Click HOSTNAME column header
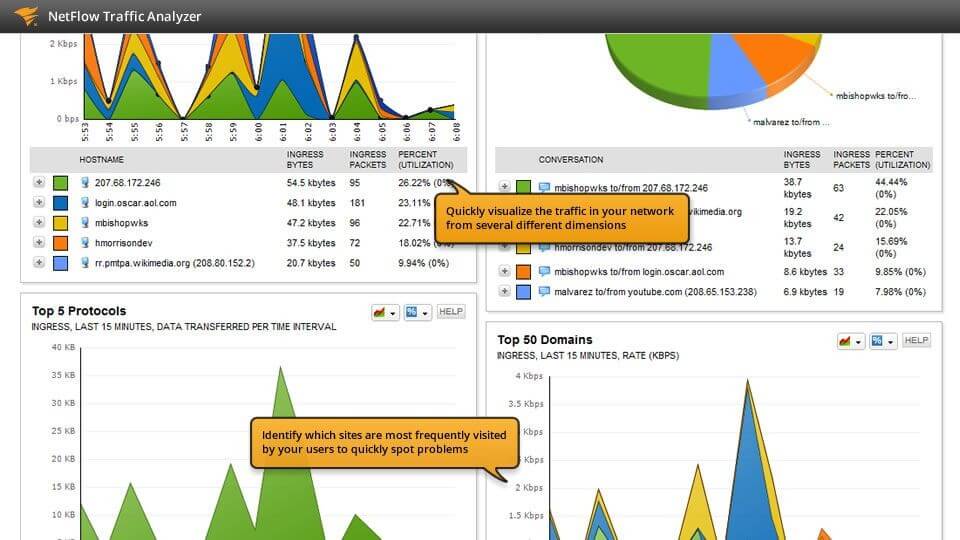960x540 pixels. pos(102,159)
